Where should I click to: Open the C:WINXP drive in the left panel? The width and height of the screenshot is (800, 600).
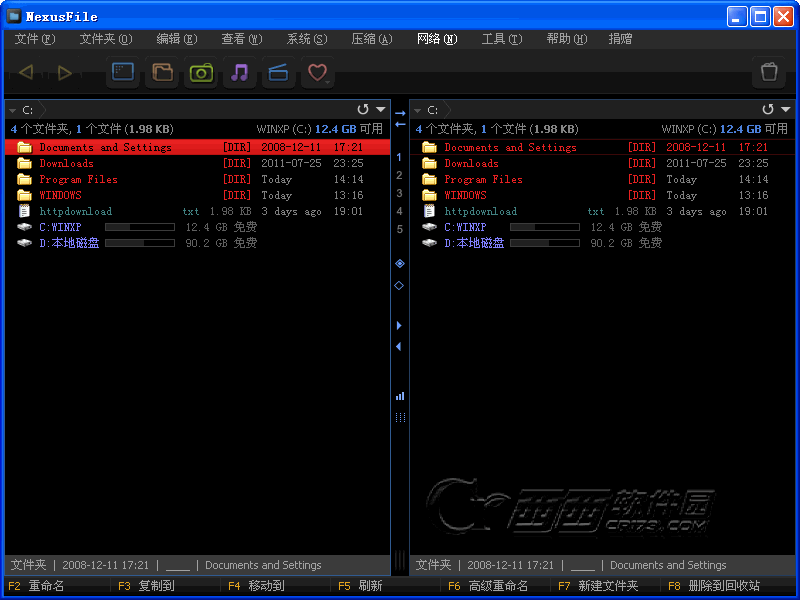coord(197,227)
